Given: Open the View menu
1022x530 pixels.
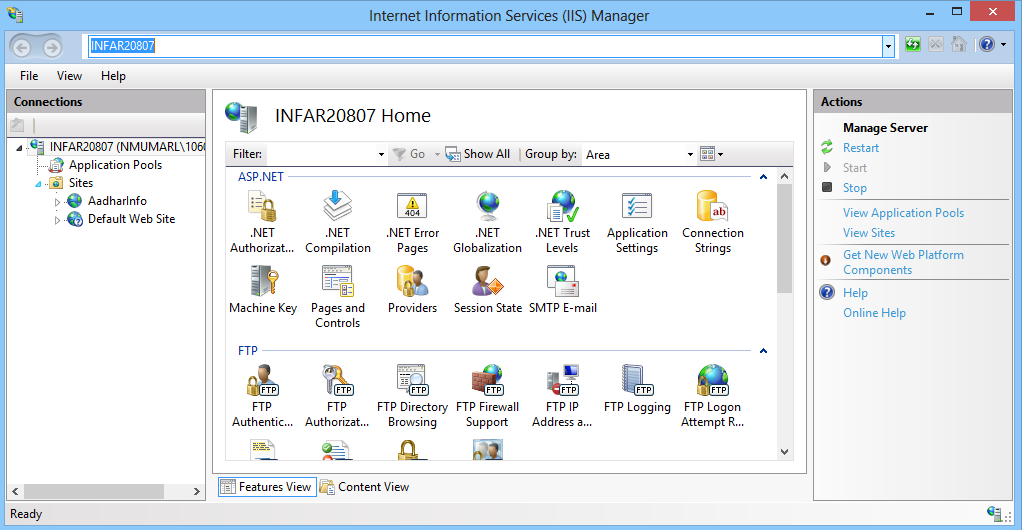Looking at the screenshot, I should click(x=69, y=76).
